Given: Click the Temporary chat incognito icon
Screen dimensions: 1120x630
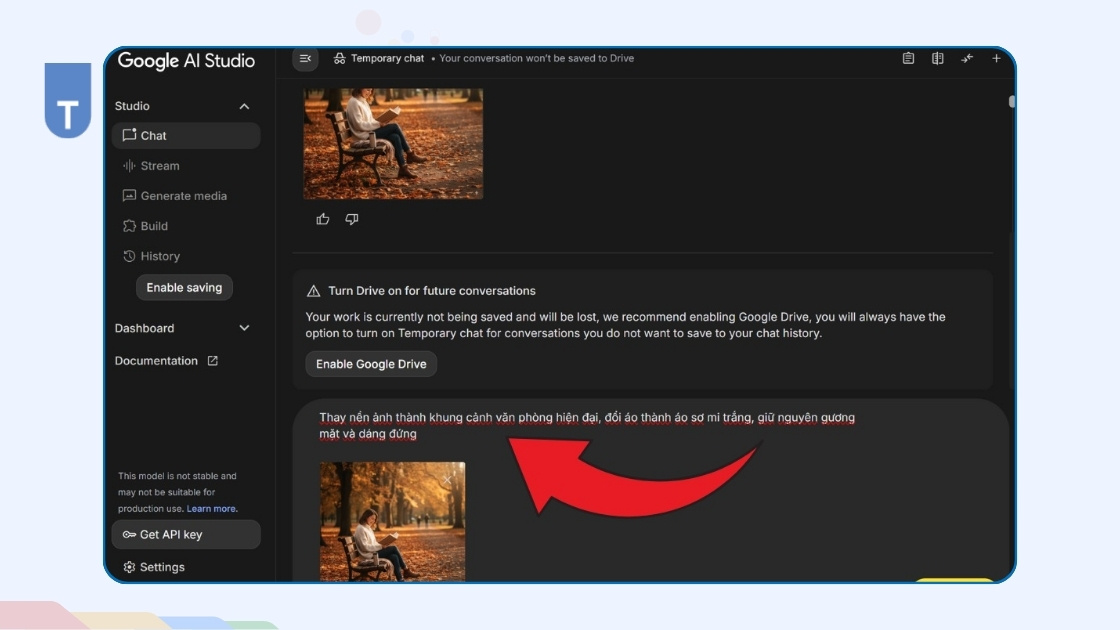Looking at the screenshot, I should coord(340,59).
